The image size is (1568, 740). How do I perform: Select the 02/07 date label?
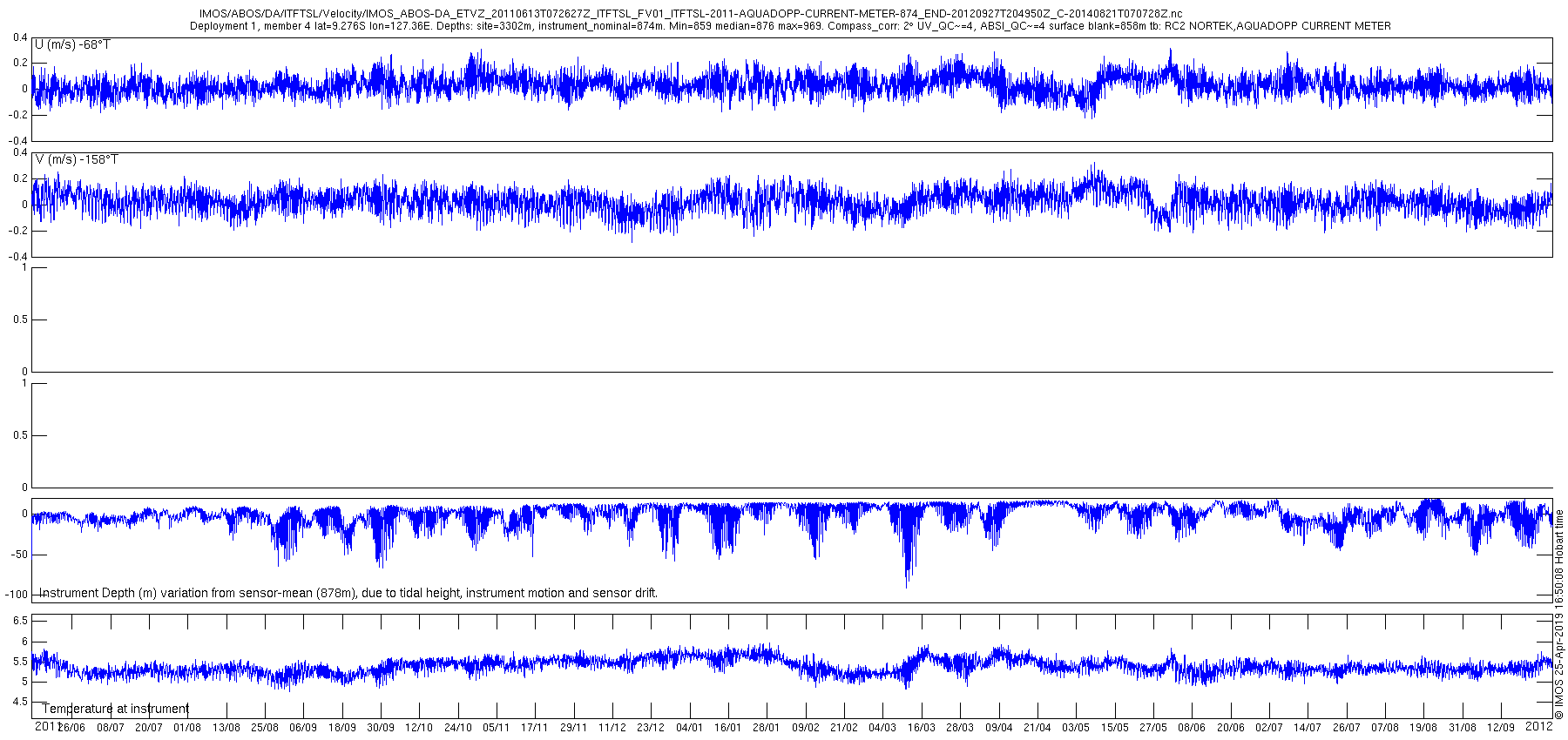point(1269,727)
